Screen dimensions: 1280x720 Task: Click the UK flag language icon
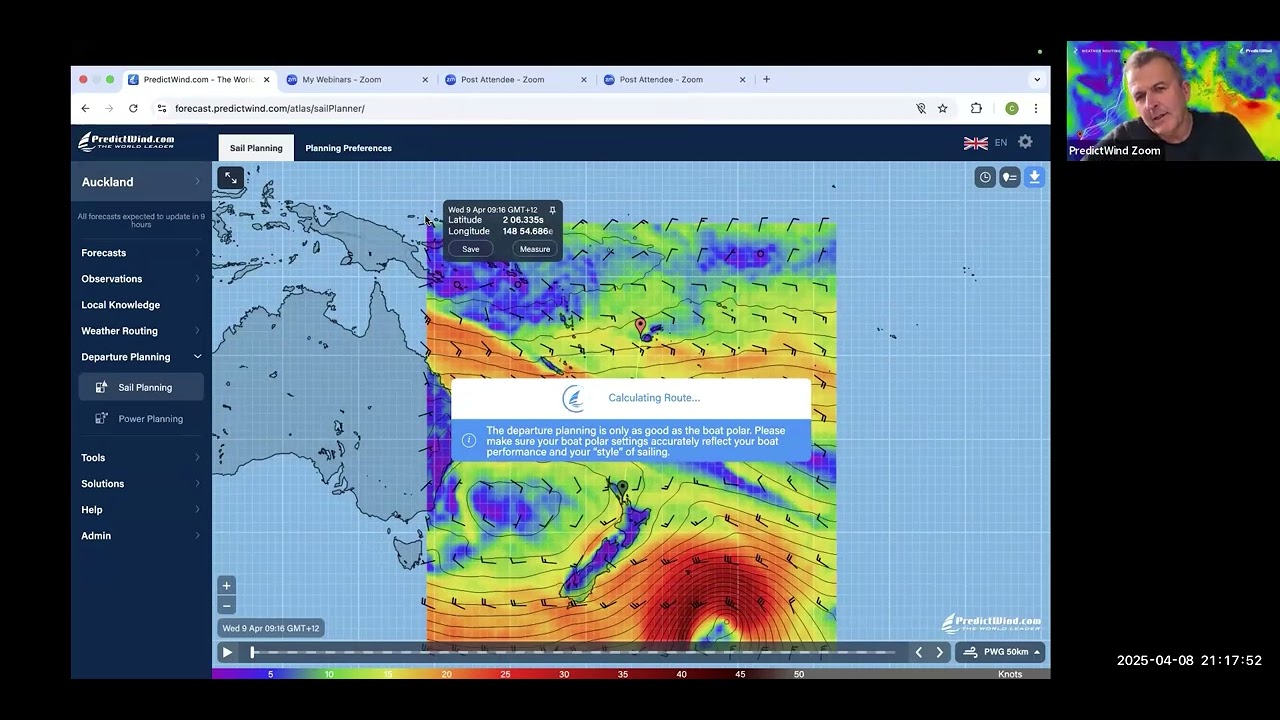pos(976,143)
